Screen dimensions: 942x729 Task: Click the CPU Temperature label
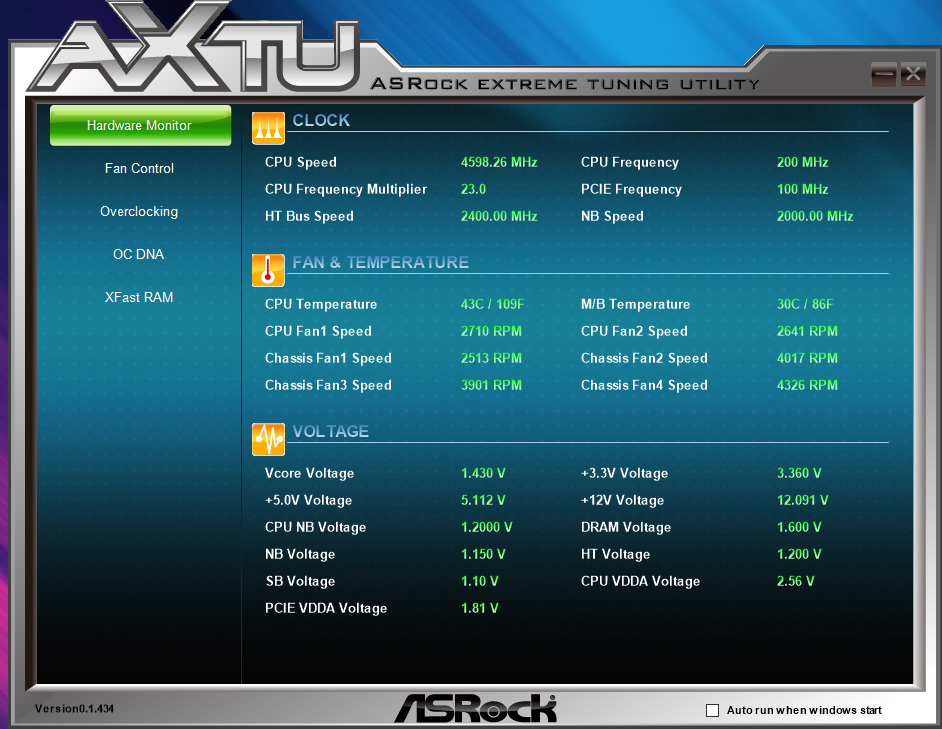(321, 304)
